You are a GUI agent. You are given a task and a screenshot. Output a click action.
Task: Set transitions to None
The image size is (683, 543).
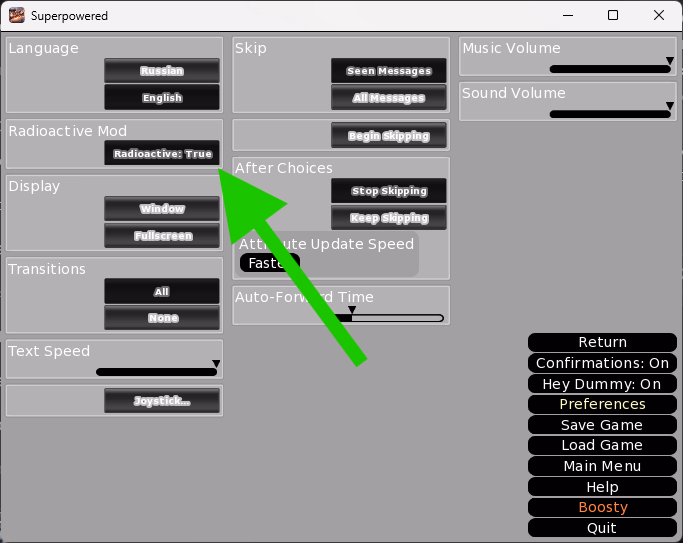pos(162,318)
